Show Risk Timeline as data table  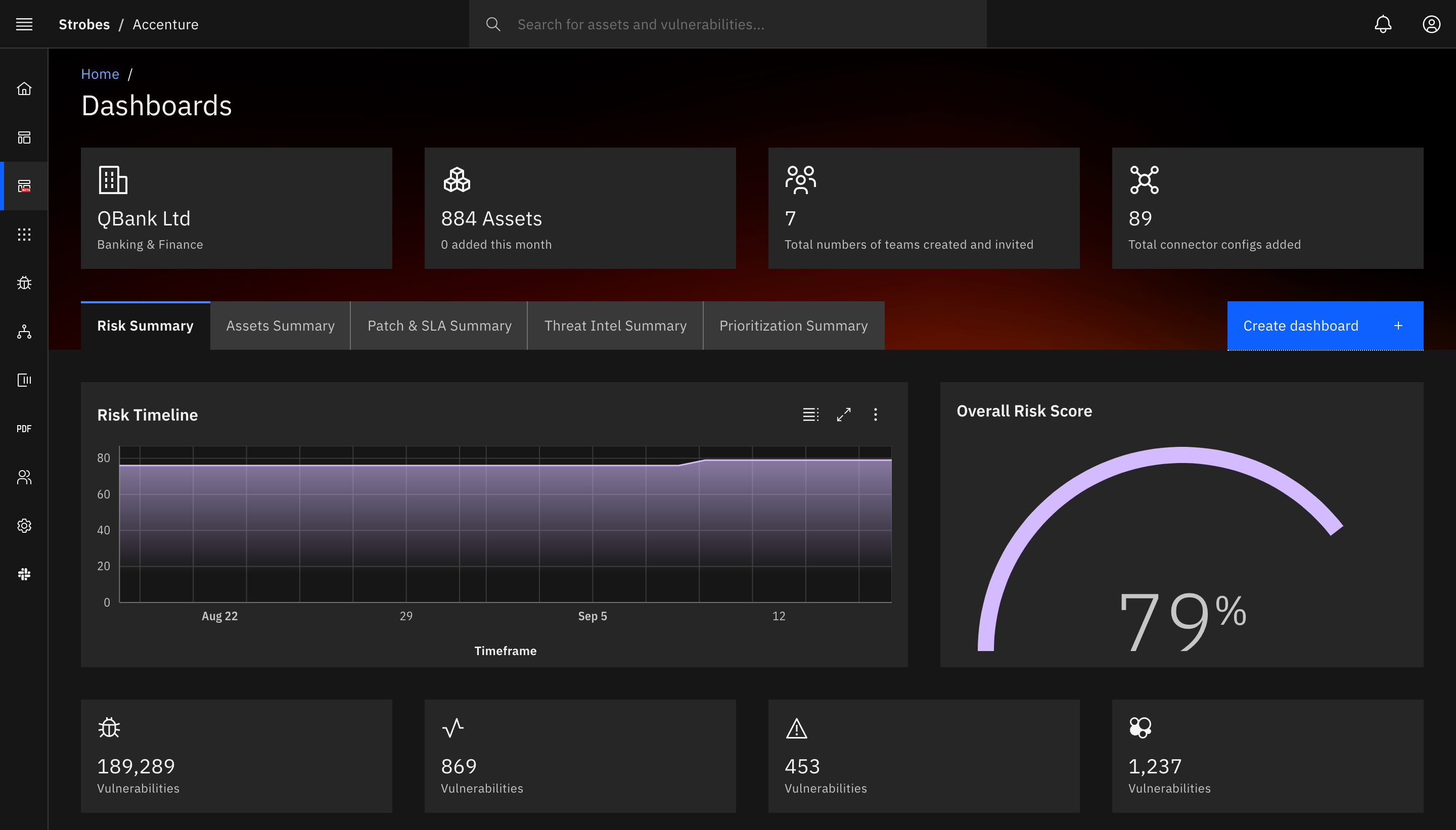[x=811, y=414]
